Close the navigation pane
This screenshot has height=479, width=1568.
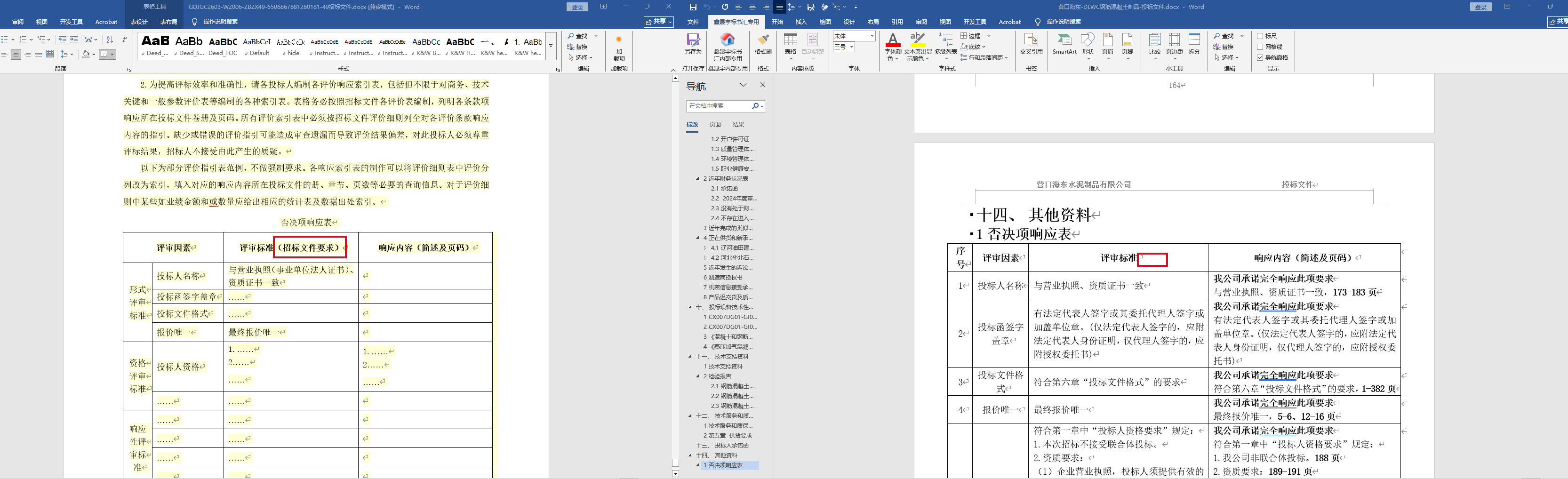coord(763,85)
